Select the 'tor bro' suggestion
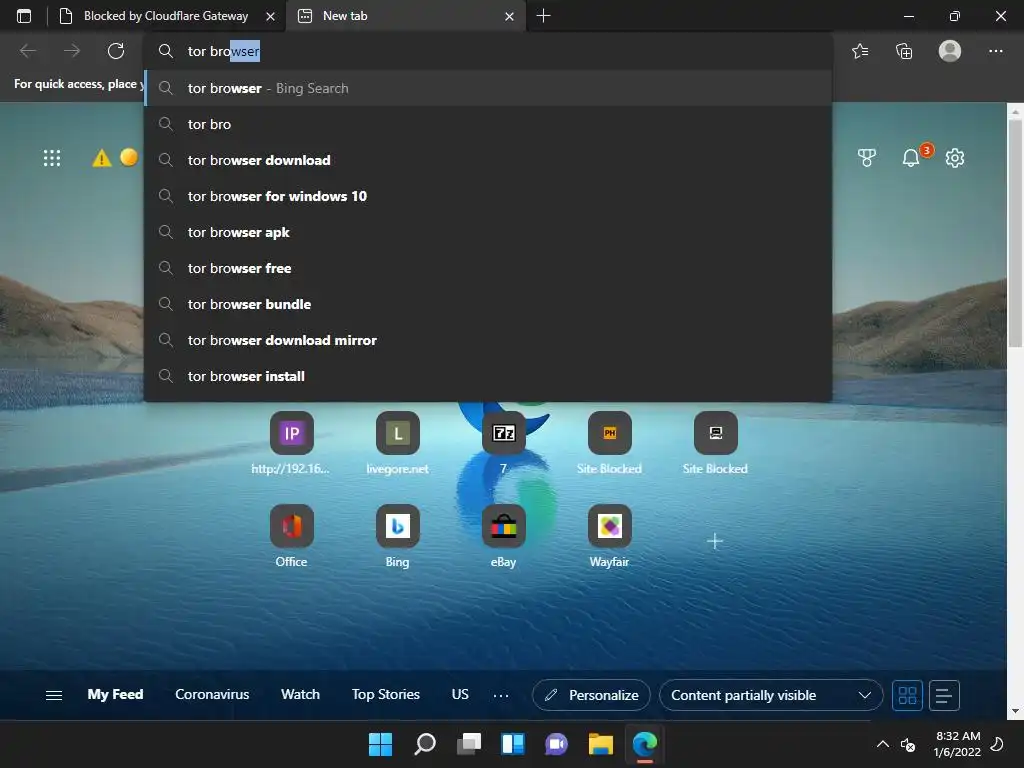Viewport: 1024px width, 768px height. click(x=488, y=124)
